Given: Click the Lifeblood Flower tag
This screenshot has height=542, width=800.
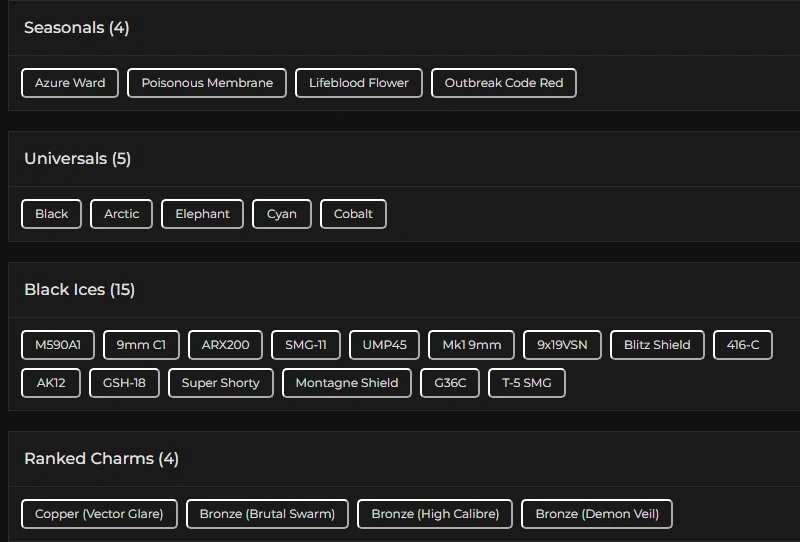Looking at the screenshot, I should (x=359, y=83).
